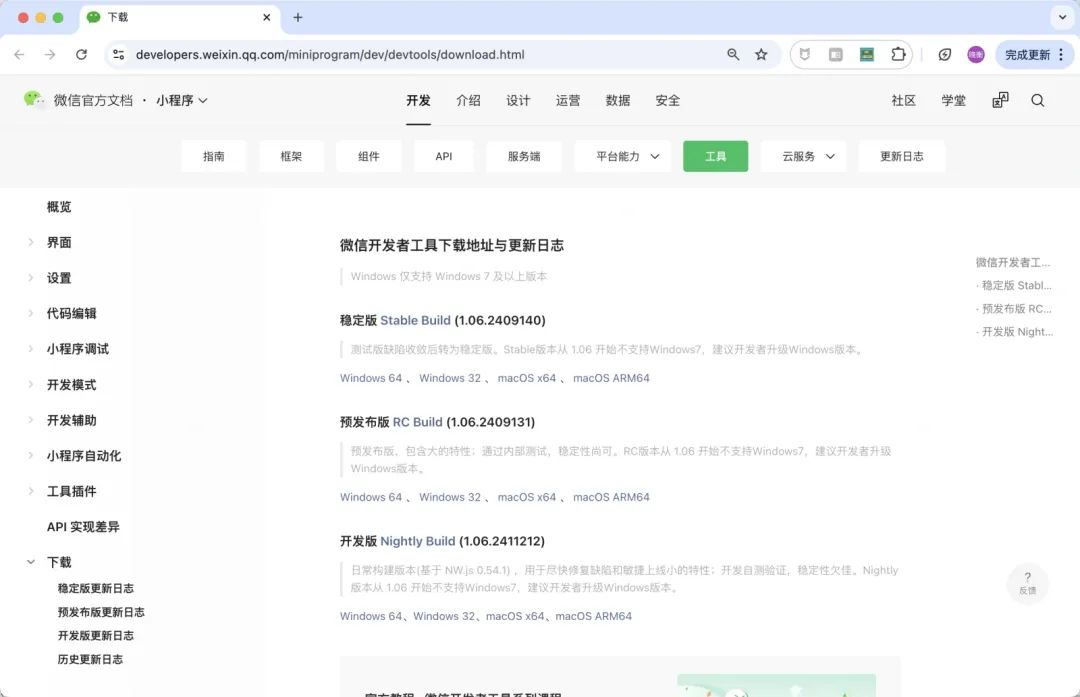Image resolution: width=1080 pixels, height=697 pixels.
Task: Go back to the previous page
Action: coord(19,54)
